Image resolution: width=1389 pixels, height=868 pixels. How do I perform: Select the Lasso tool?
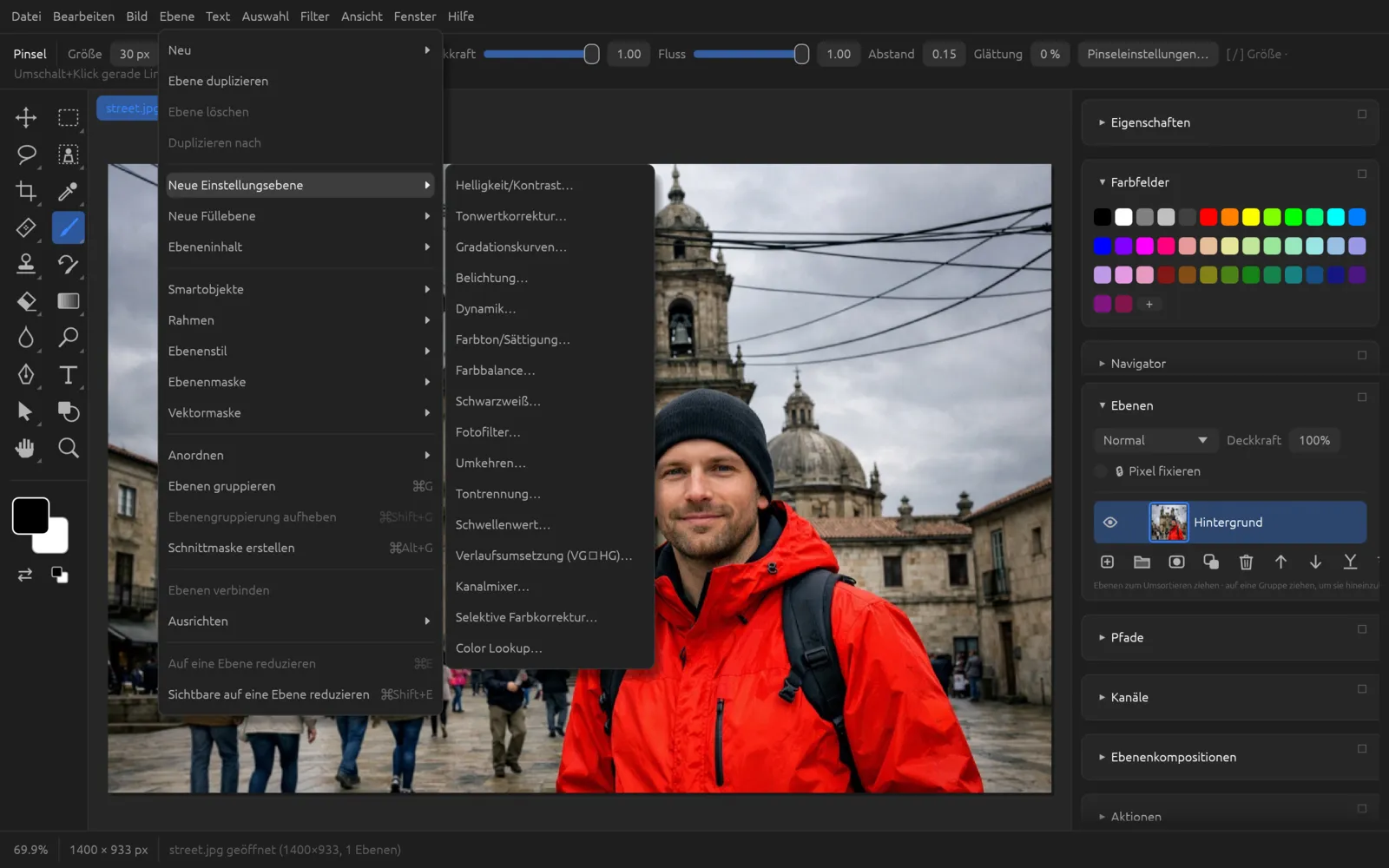click(x=26, y=155)
